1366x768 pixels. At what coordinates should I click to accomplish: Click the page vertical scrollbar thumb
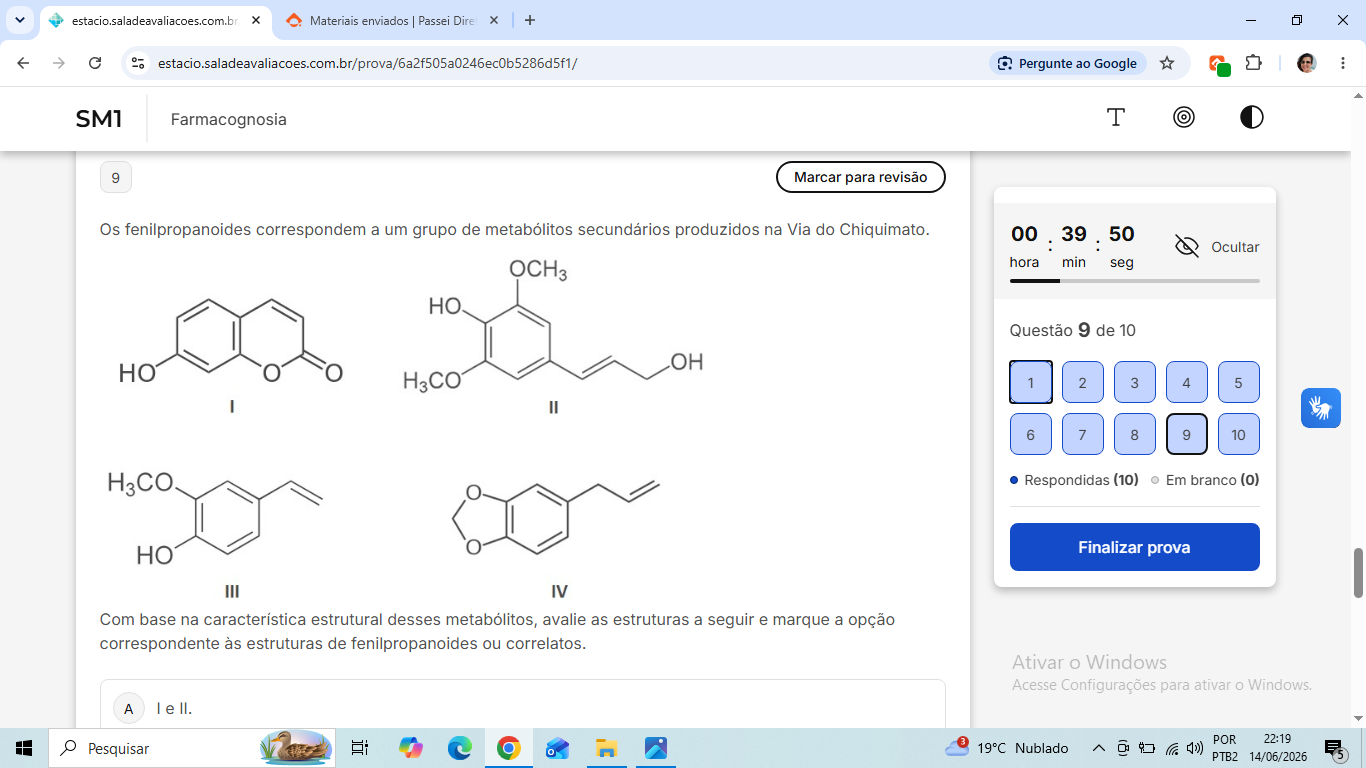click(x=1358, y=572)
